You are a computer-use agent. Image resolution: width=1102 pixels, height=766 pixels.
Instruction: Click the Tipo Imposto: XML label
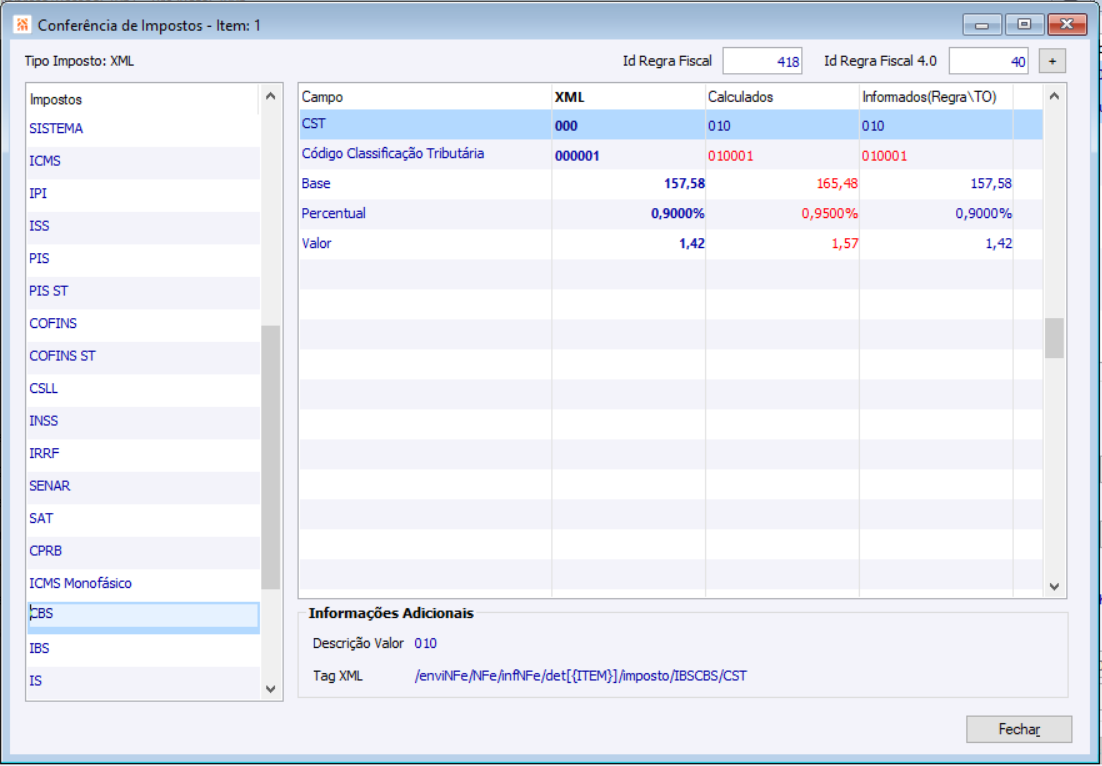[x=79, y=61]
